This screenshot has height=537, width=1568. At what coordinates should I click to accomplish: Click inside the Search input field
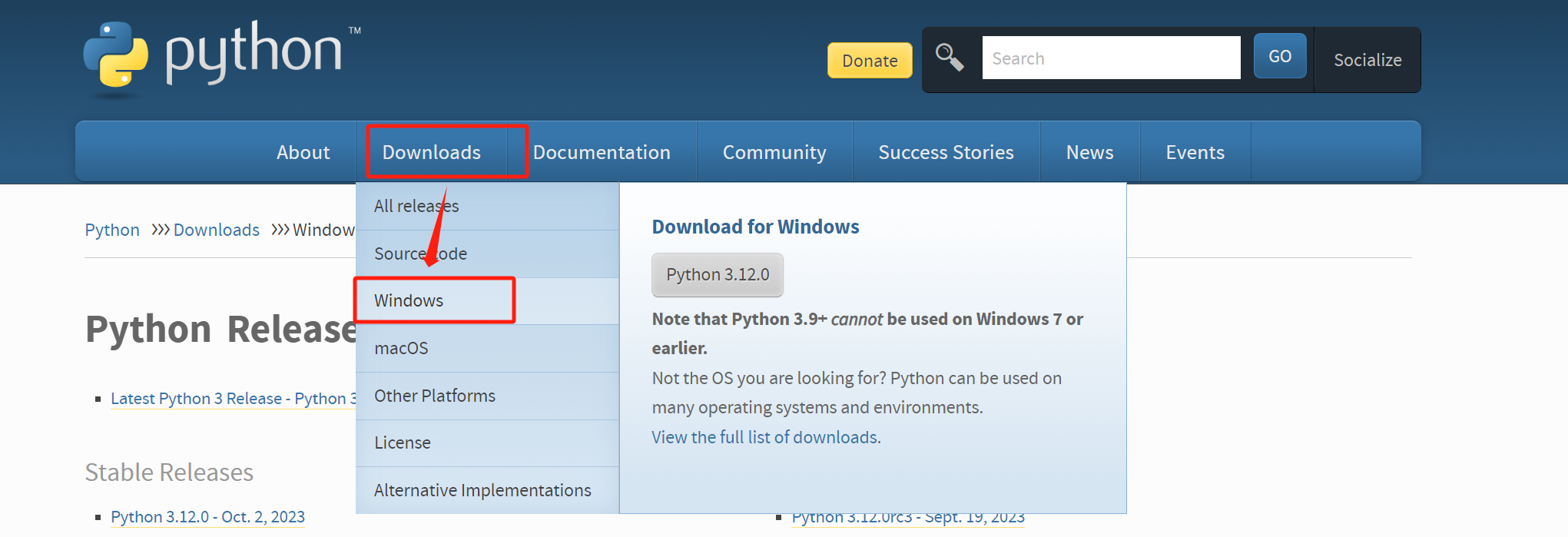point(1110,58)
